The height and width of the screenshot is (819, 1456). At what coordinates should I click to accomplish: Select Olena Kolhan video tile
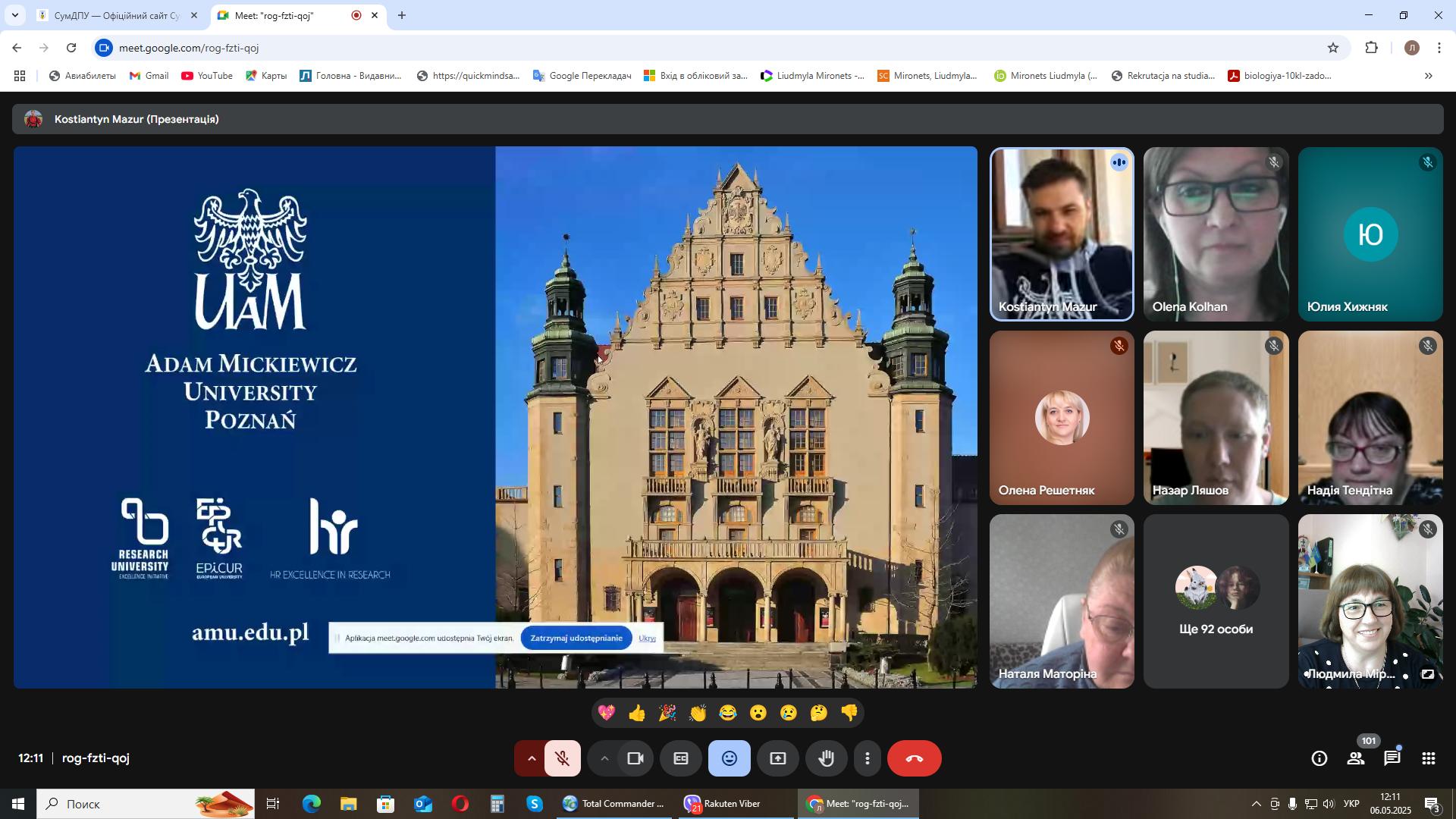click(x=1216, y=234)
